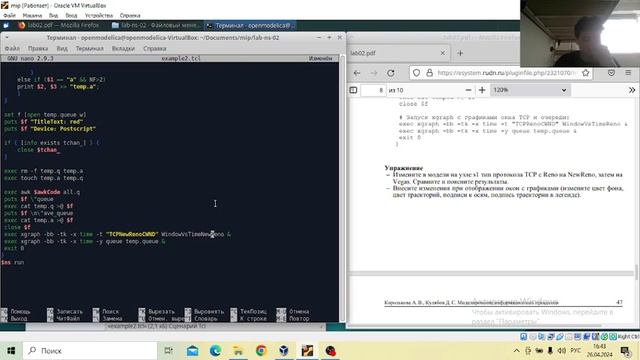
Task: Open the Firefox hamburger application menu
Action: (628, 73)
